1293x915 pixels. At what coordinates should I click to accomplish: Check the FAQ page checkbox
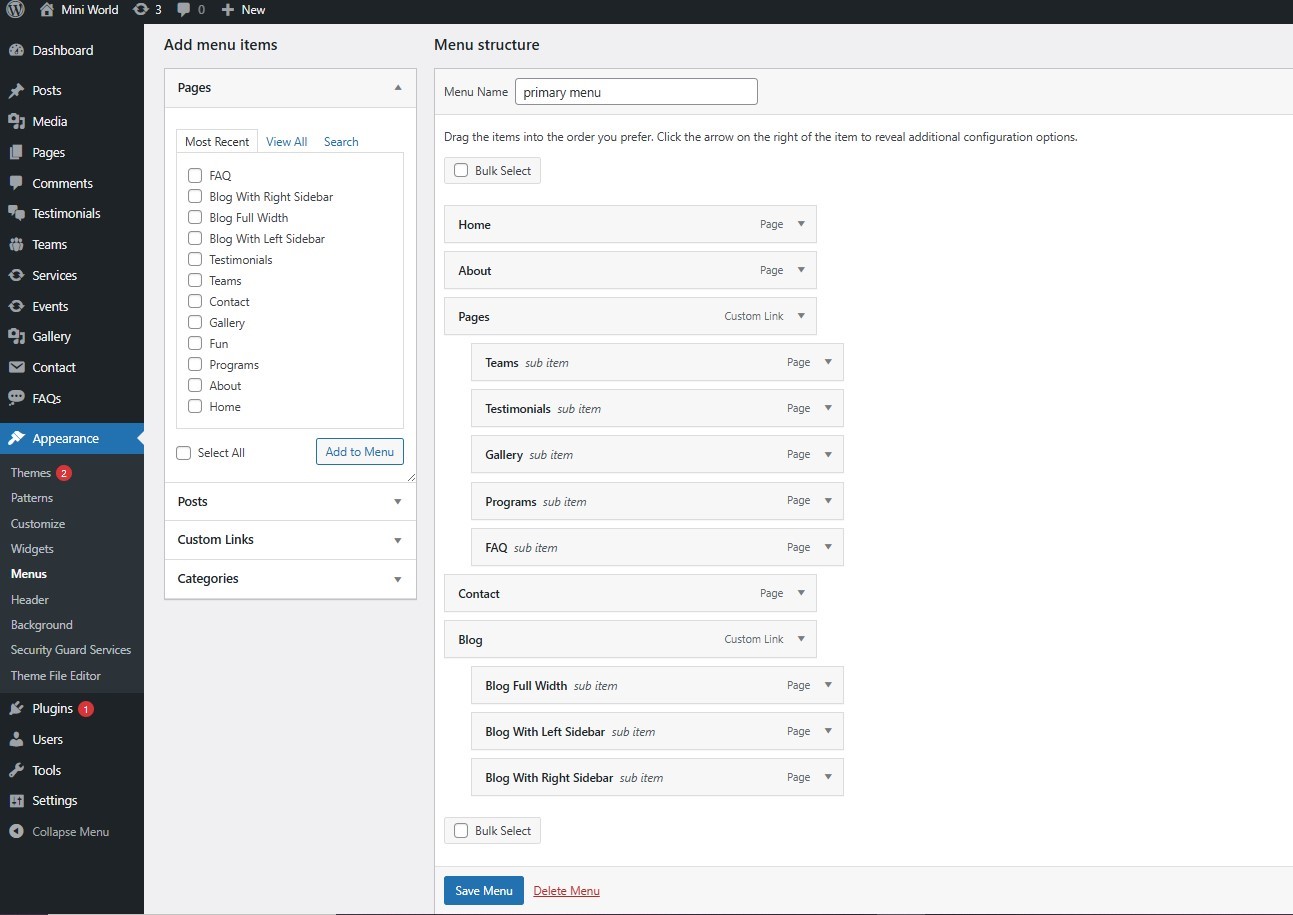195,175
